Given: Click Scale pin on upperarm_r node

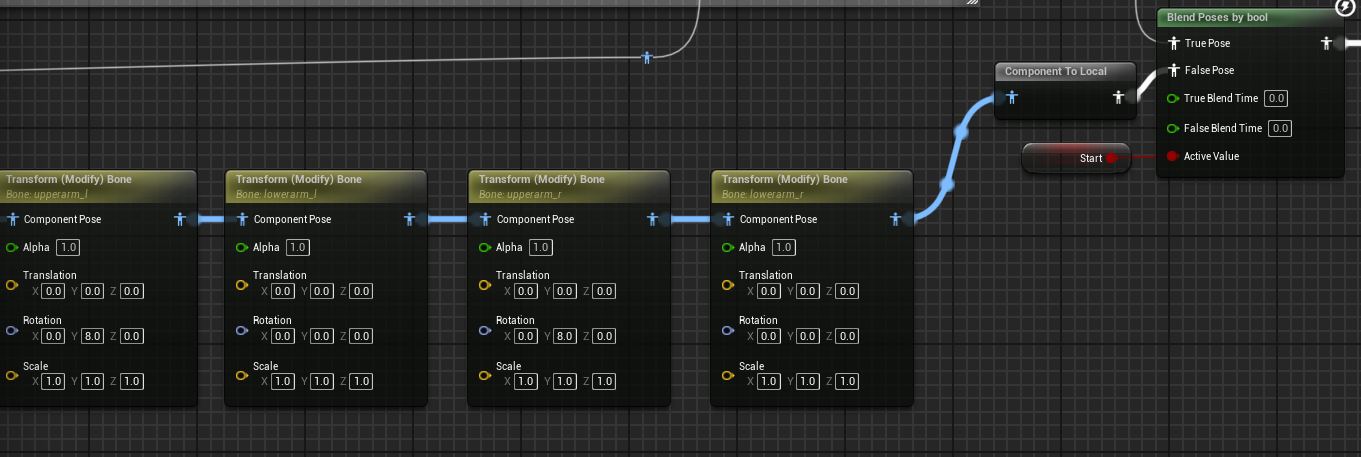Looking at the screenshot, I should tap(485, 376).
